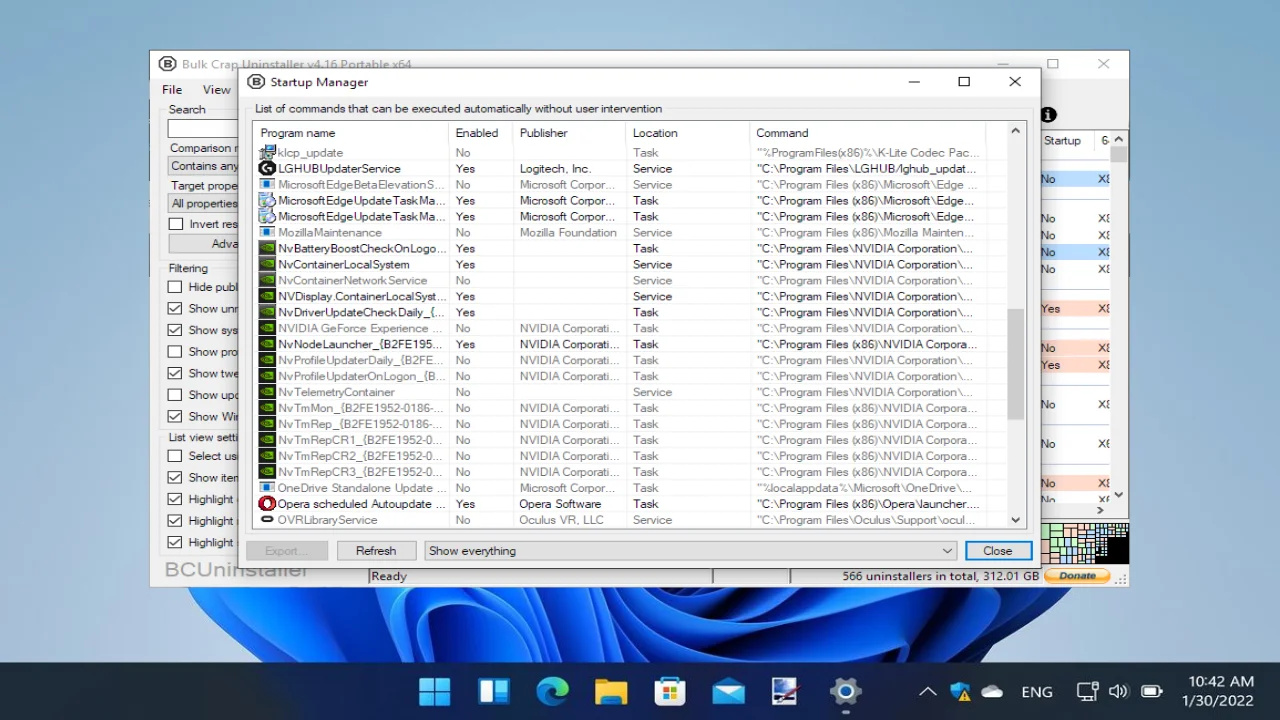Uncheck the Show unregistered checkbox
Screen dimensions: 1280x720
coord(175,309)
